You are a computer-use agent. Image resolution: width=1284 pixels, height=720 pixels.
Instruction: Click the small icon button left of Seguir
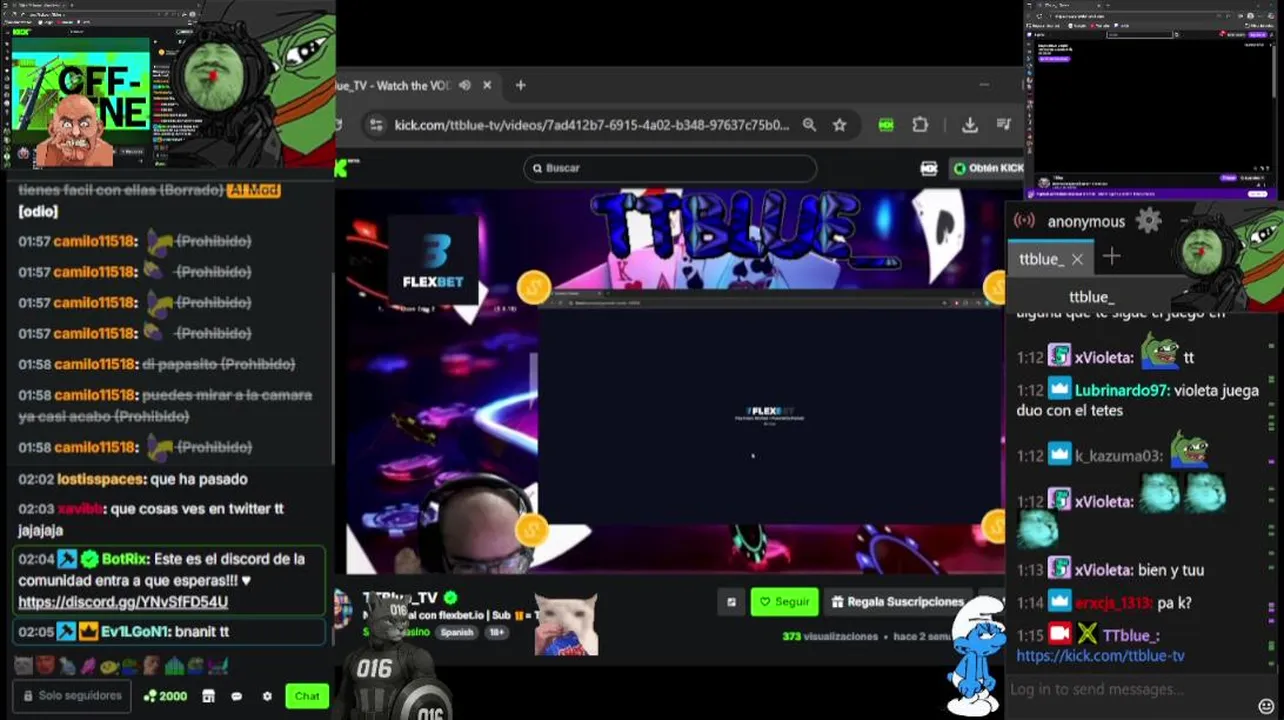click(731, 602)
